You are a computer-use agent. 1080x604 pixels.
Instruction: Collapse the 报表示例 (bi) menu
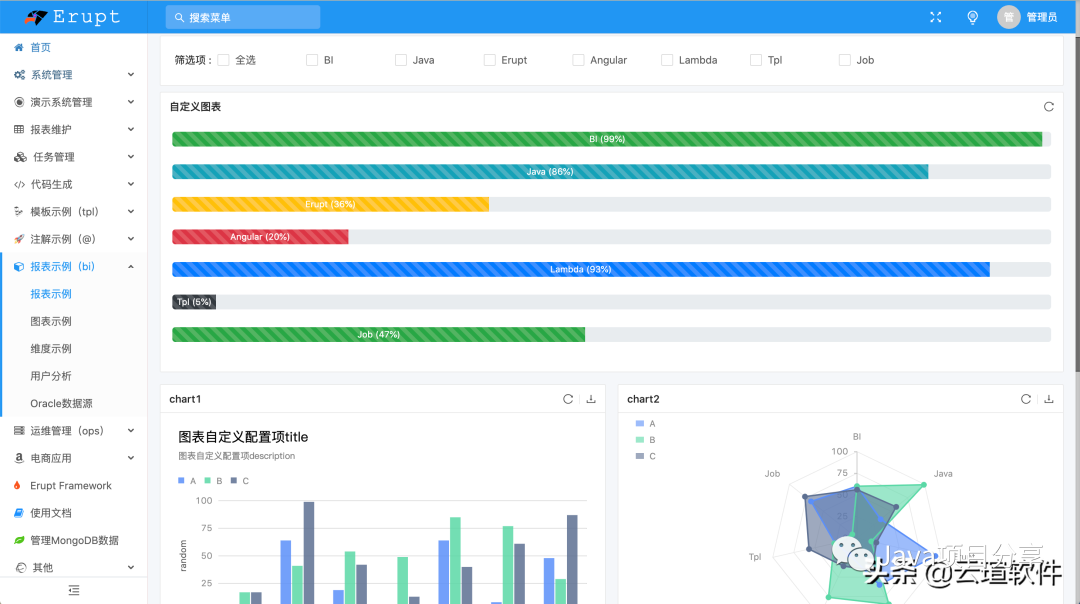(62, 266)
